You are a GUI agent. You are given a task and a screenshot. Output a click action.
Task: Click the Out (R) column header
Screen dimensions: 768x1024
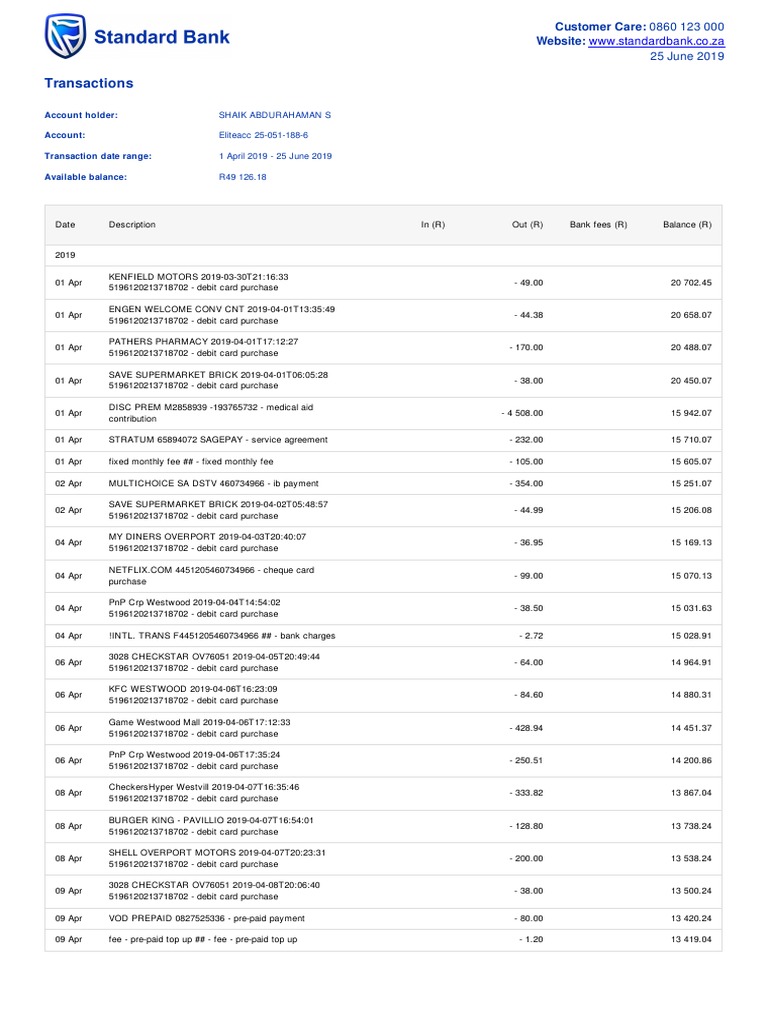coord(528,225)
